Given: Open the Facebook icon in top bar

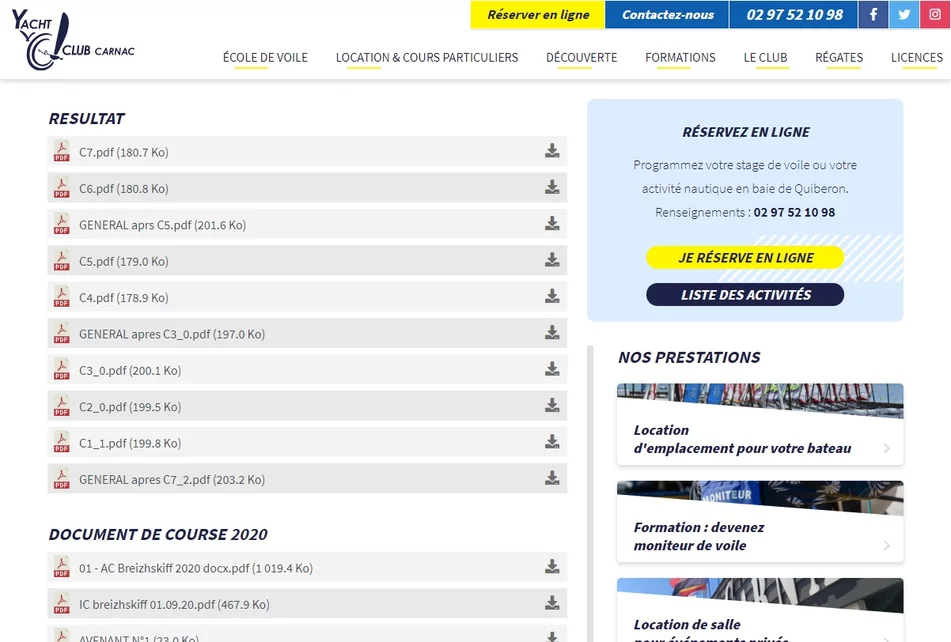Looking at the screenshot, I should (873, 15).
